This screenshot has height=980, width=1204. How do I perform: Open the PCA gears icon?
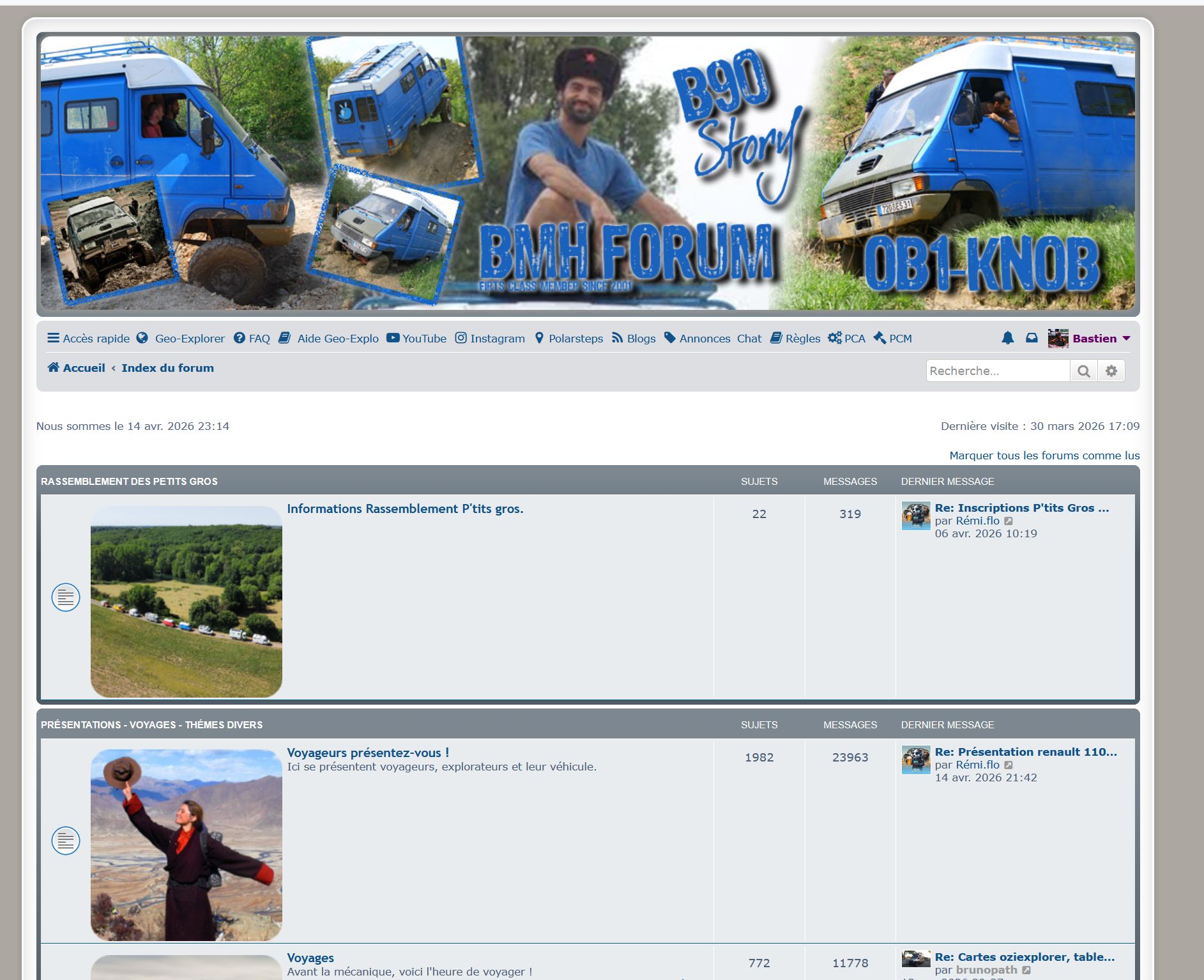pos(835,338)
